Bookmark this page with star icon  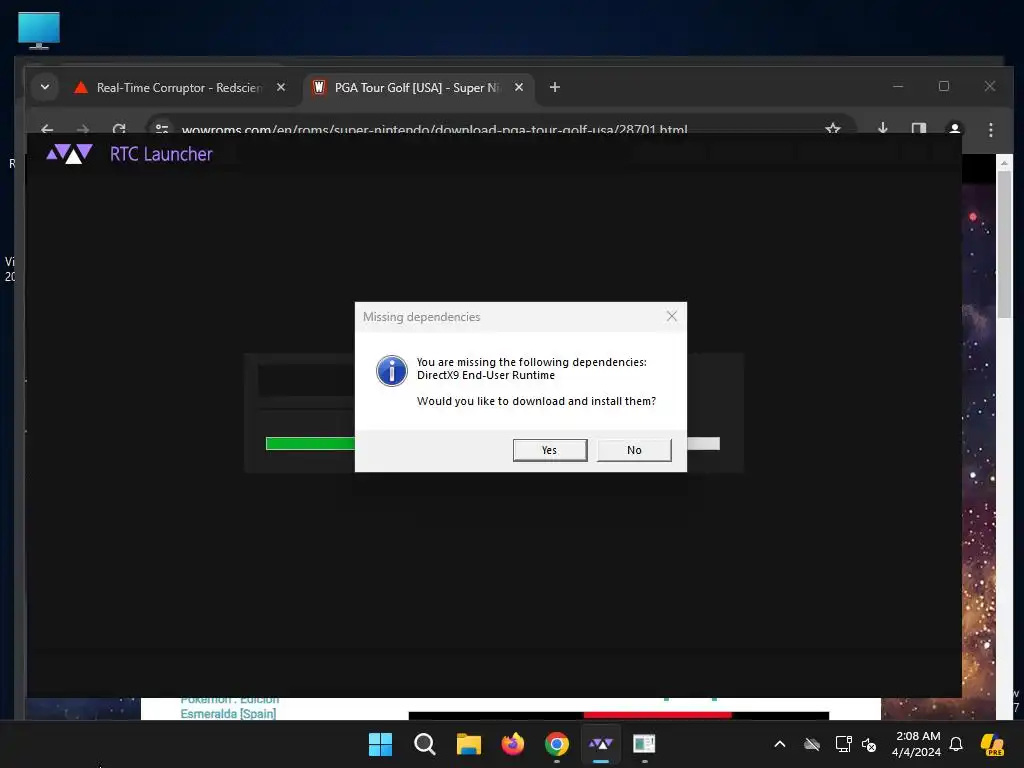tap(833, 129)
